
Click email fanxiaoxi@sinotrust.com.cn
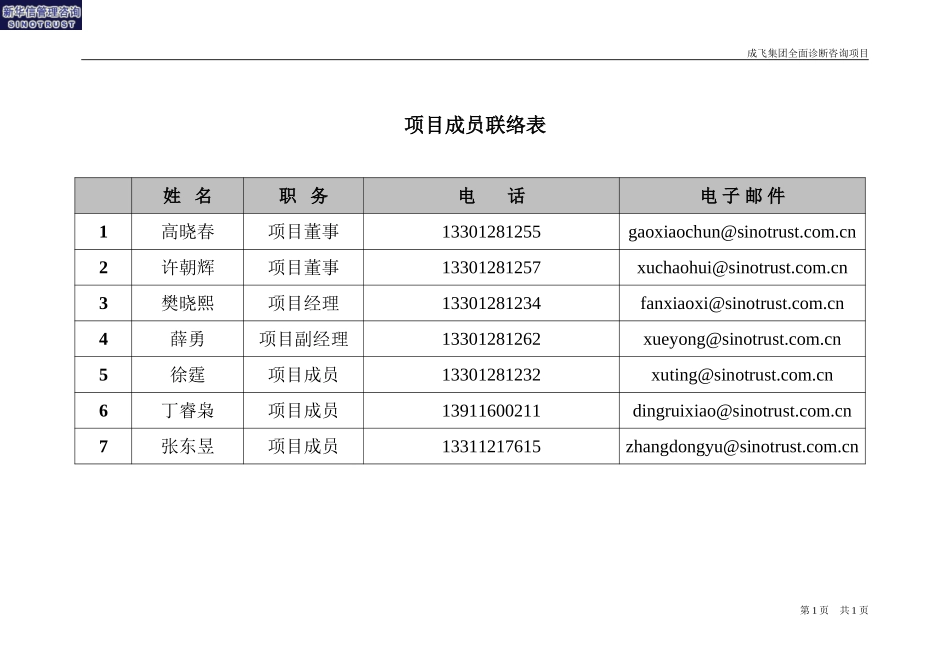pyautogui.click(x=742, y=304)
